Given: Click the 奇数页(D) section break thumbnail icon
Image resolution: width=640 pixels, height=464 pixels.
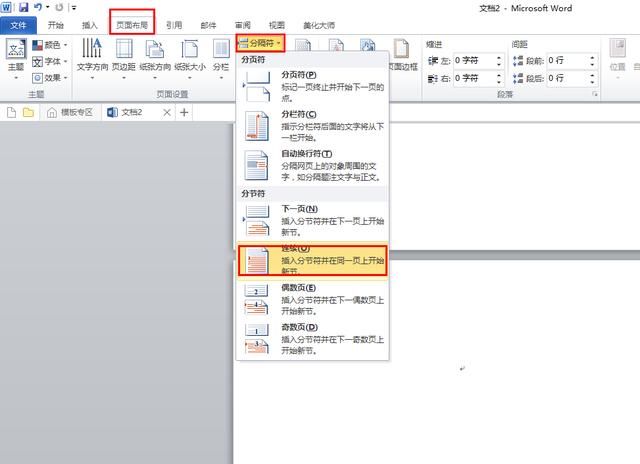Looking at the screenshot, I should pyautogui.click(x=256, y=339).
